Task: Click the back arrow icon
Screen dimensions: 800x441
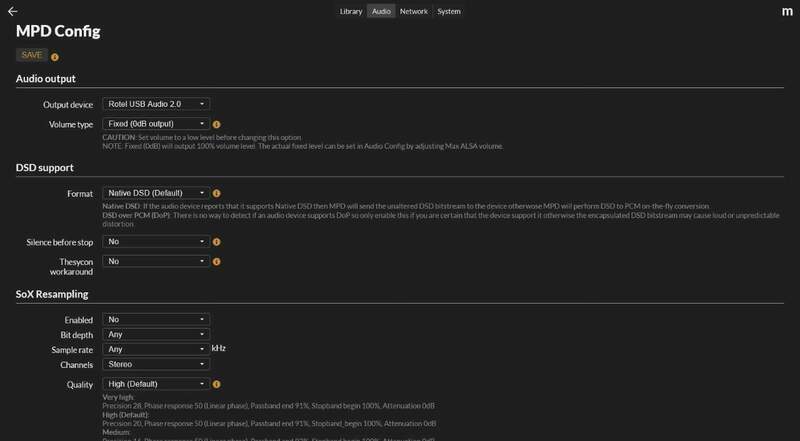Action: tap(13, 11)
